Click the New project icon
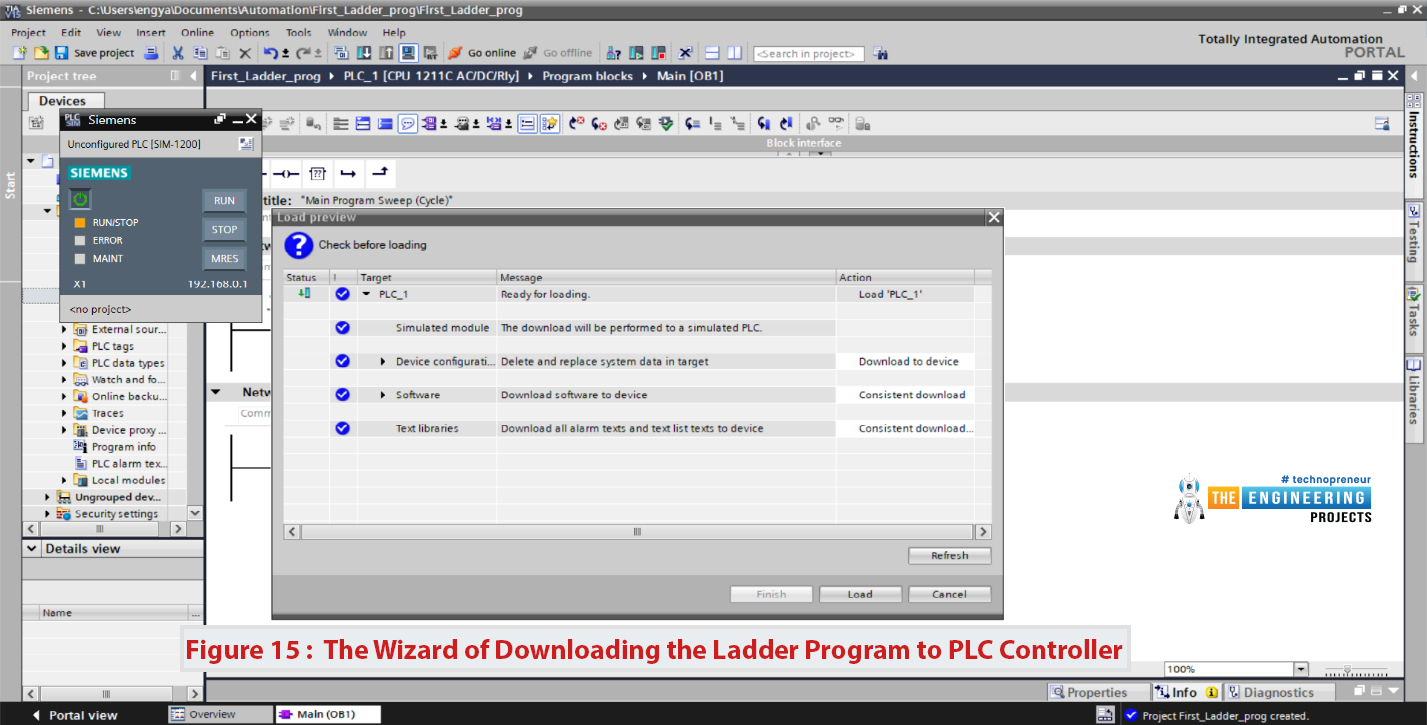This screenshot has height=725, width=1427. 18,53
